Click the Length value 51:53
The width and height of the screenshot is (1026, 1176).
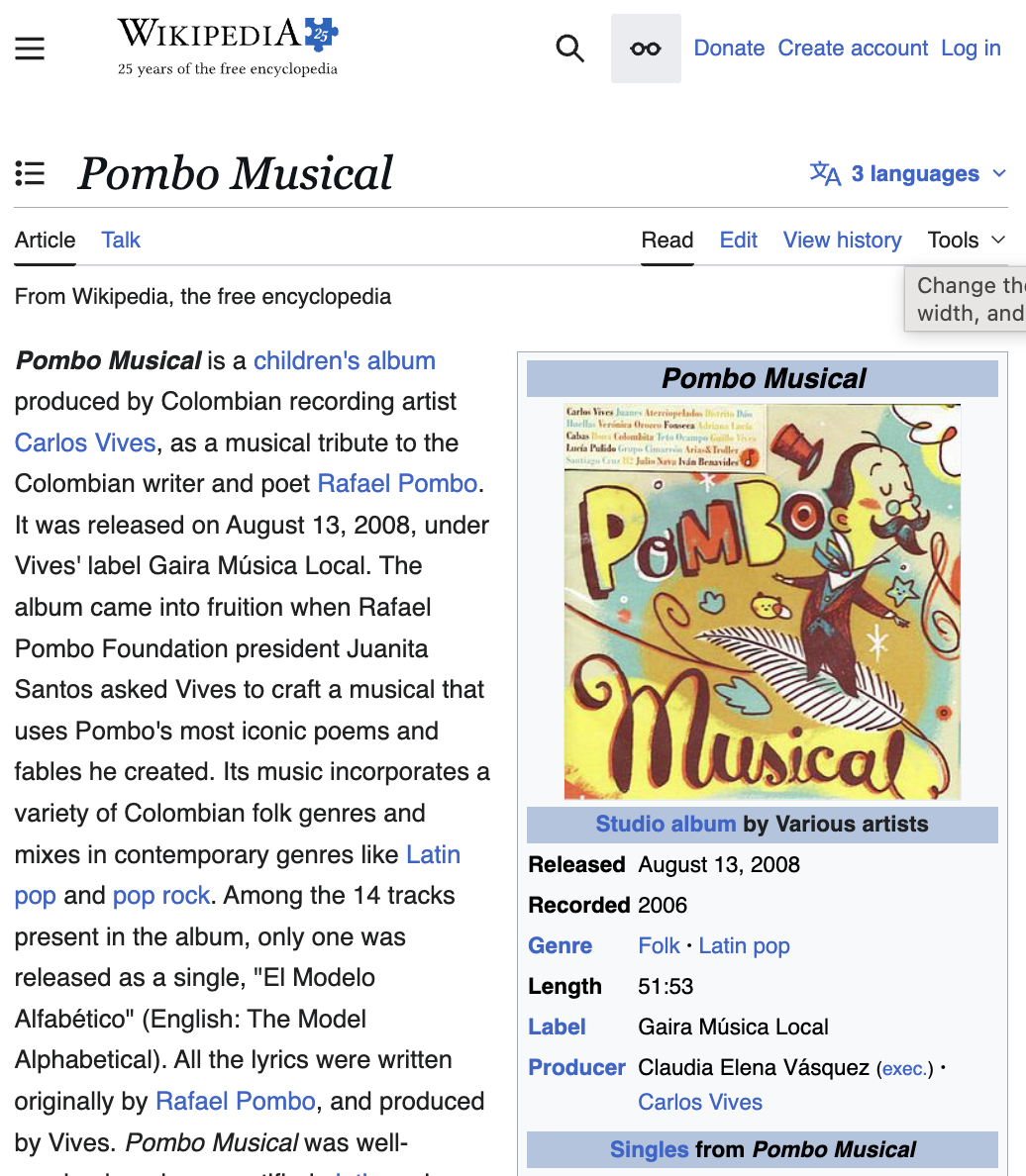pos(666,986)
